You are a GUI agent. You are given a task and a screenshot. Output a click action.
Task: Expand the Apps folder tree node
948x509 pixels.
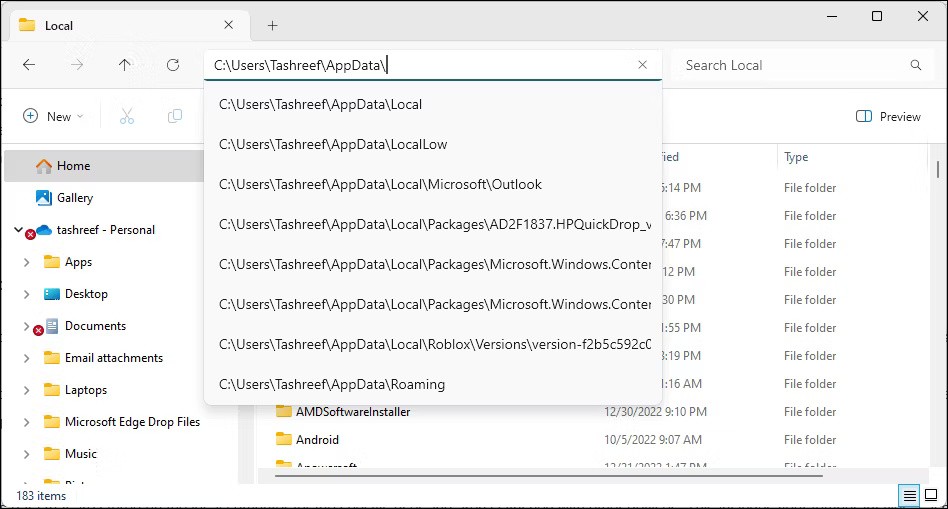(26, 262)
